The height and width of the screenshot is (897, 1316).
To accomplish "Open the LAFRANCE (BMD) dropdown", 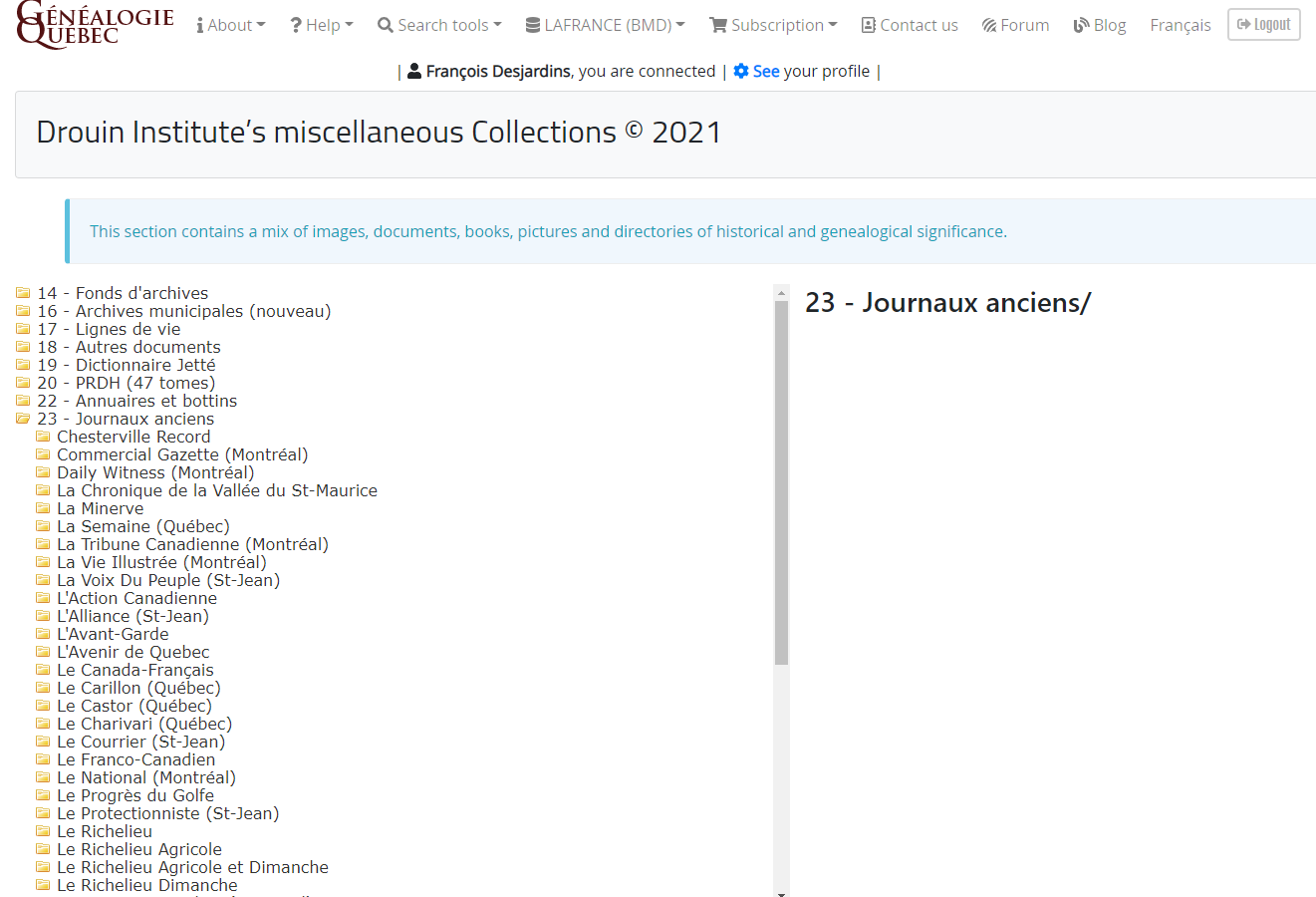I will coord(606,25).
